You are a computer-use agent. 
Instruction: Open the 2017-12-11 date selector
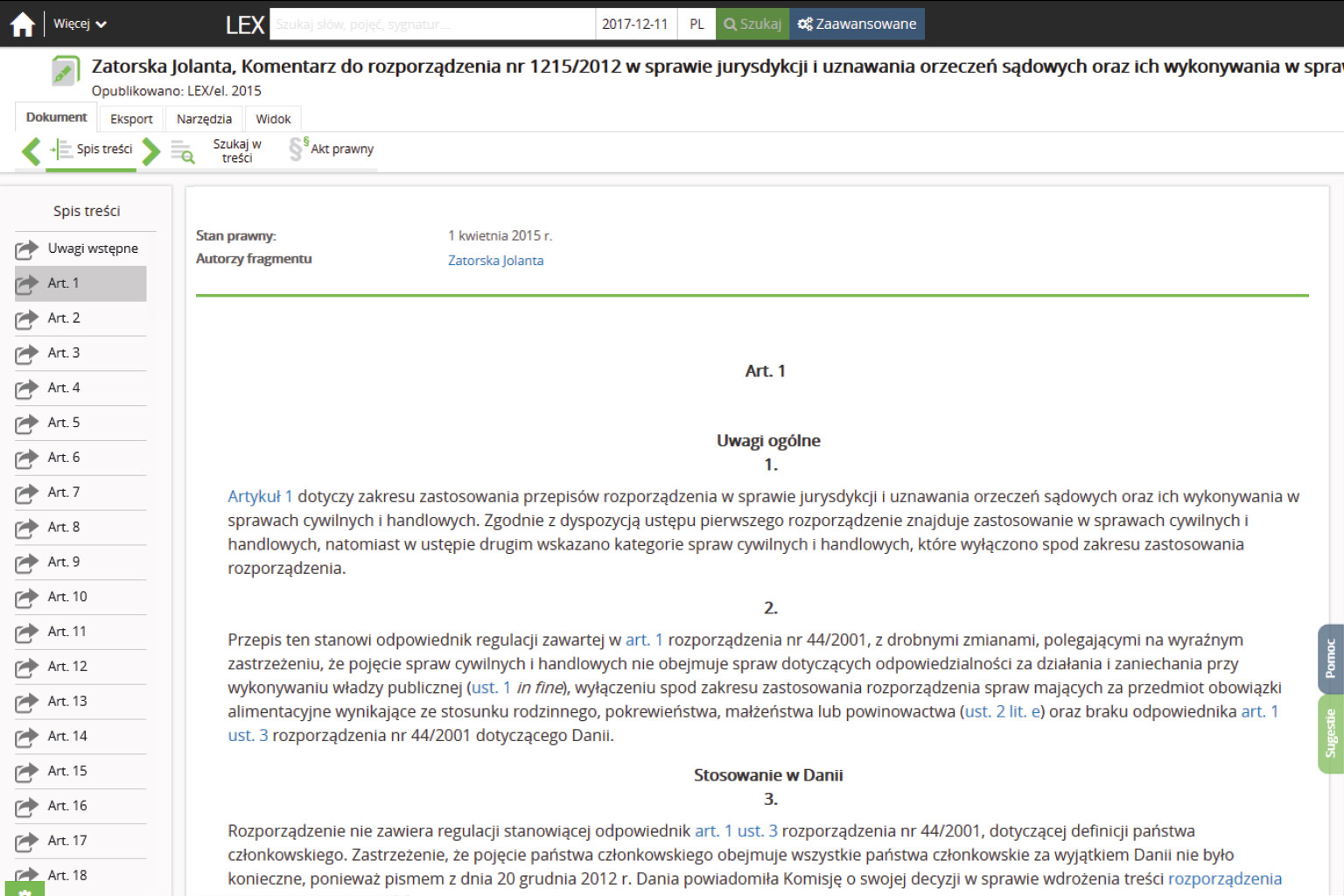pyautogui.click(x=634, y=24)
